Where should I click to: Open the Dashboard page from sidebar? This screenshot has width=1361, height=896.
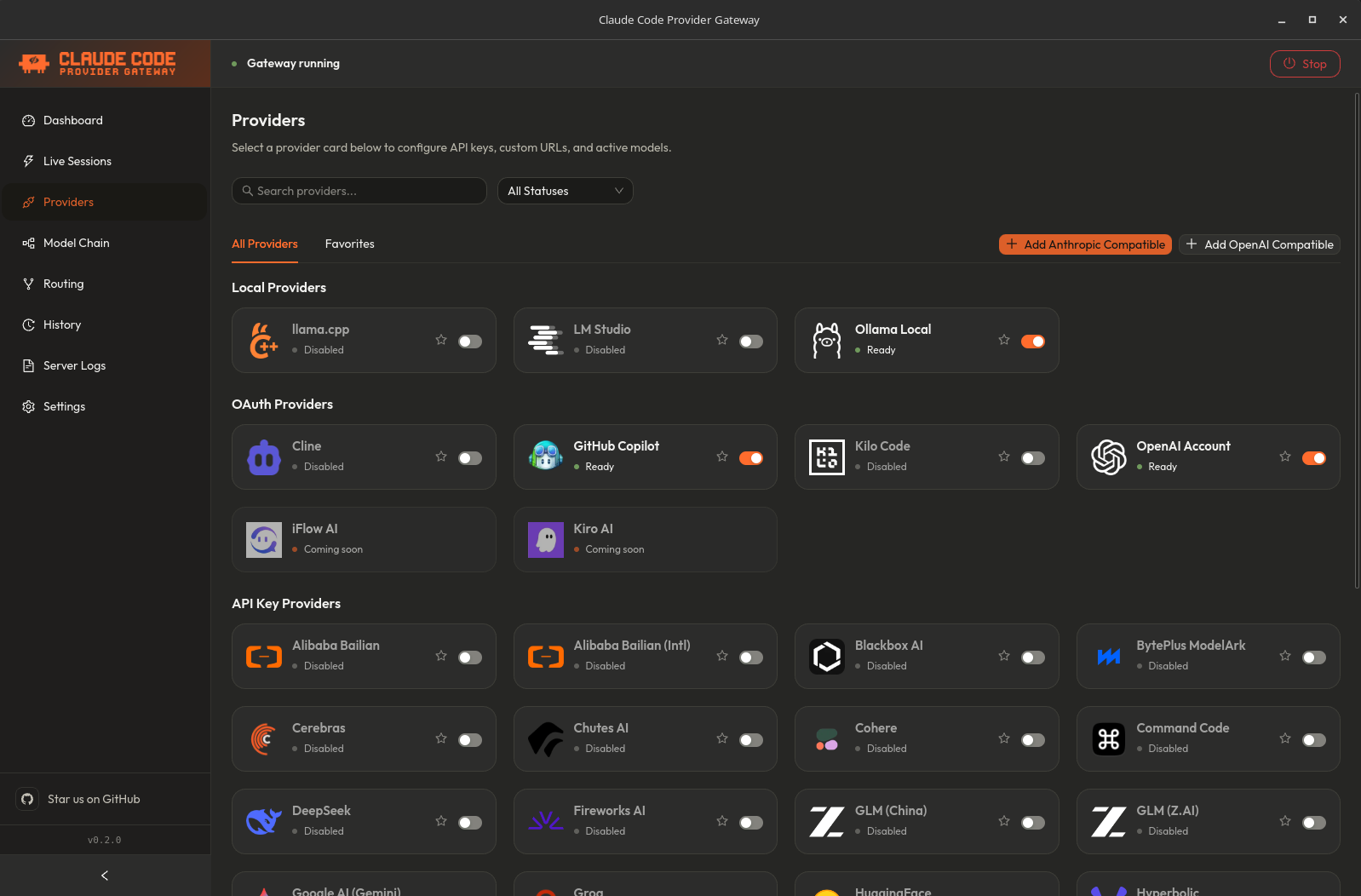pyautogui.click(x=105, y=120)
